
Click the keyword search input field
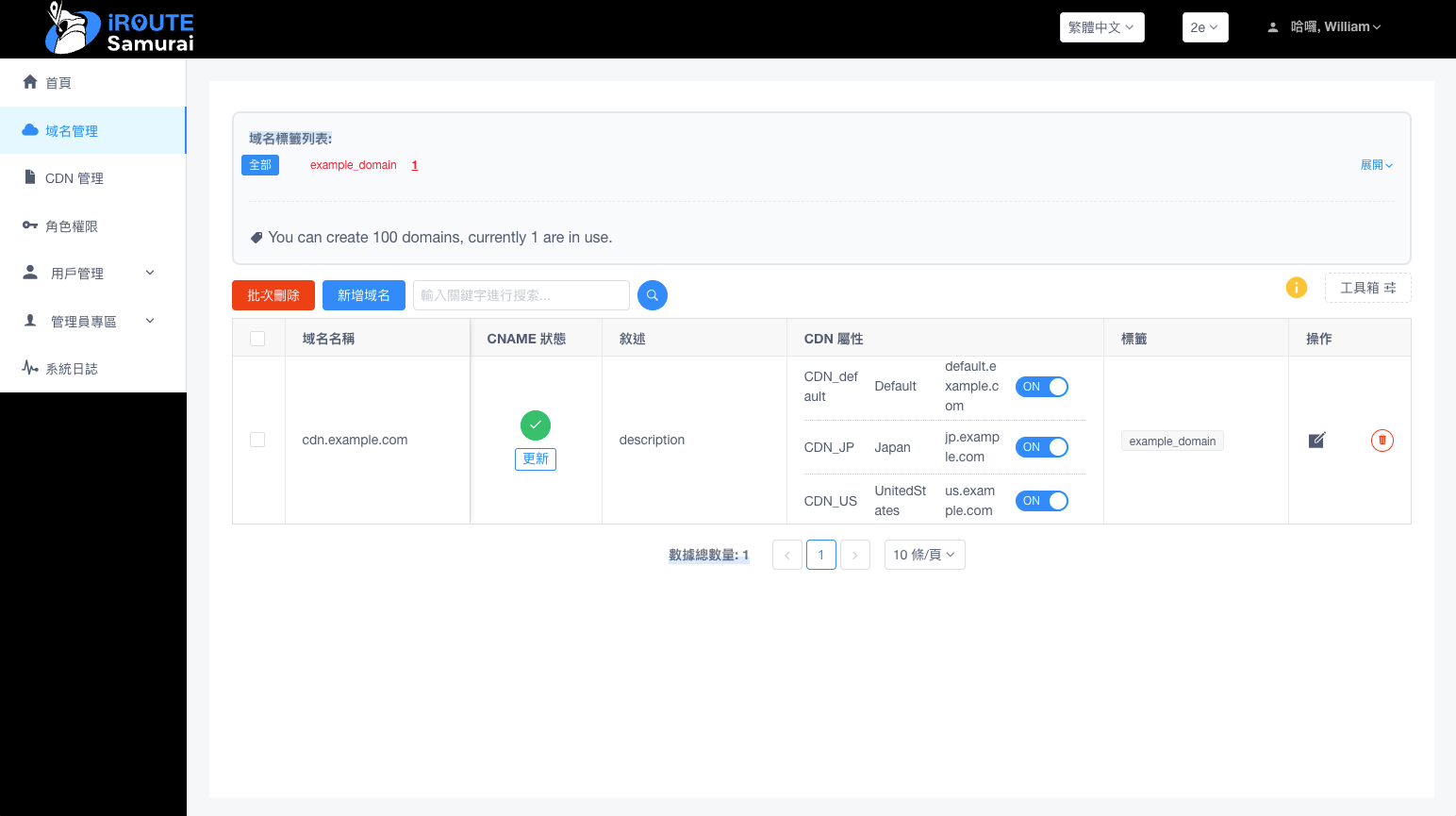(x=521, y=295)
